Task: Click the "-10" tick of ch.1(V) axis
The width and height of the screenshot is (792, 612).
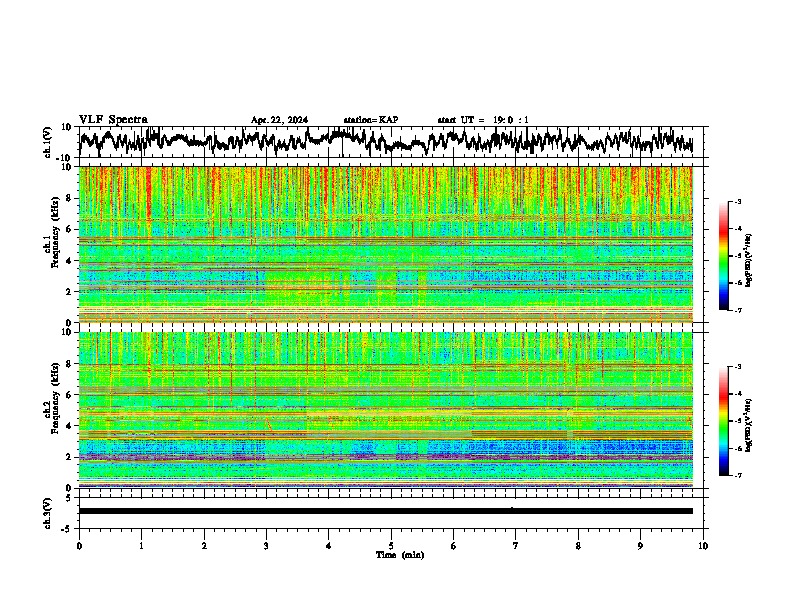Action: tap(65, 158)
